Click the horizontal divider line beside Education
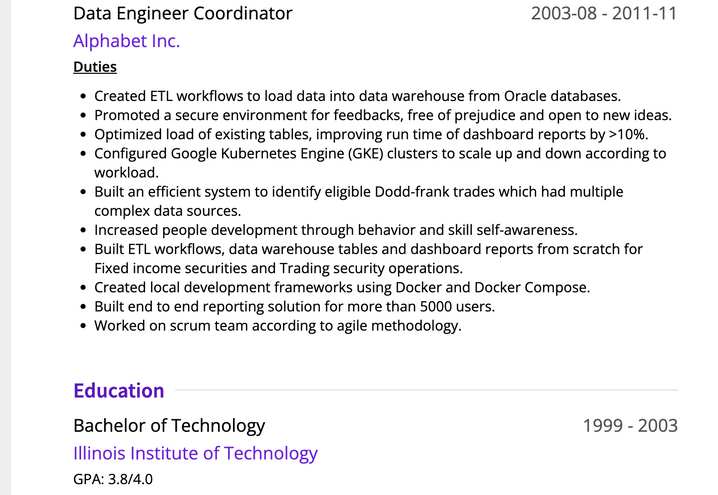 426,390
